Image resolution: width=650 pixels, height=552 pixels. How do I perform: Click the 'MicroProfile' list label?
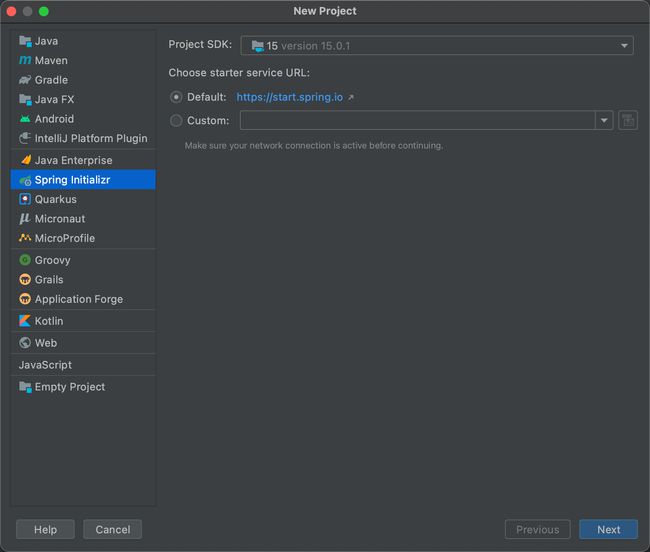(x=65, y=238)
